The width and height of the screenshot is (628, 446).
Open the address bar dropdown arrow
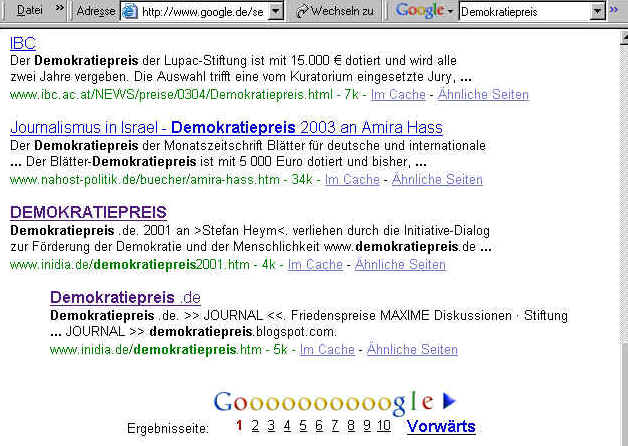click(276, 12)
